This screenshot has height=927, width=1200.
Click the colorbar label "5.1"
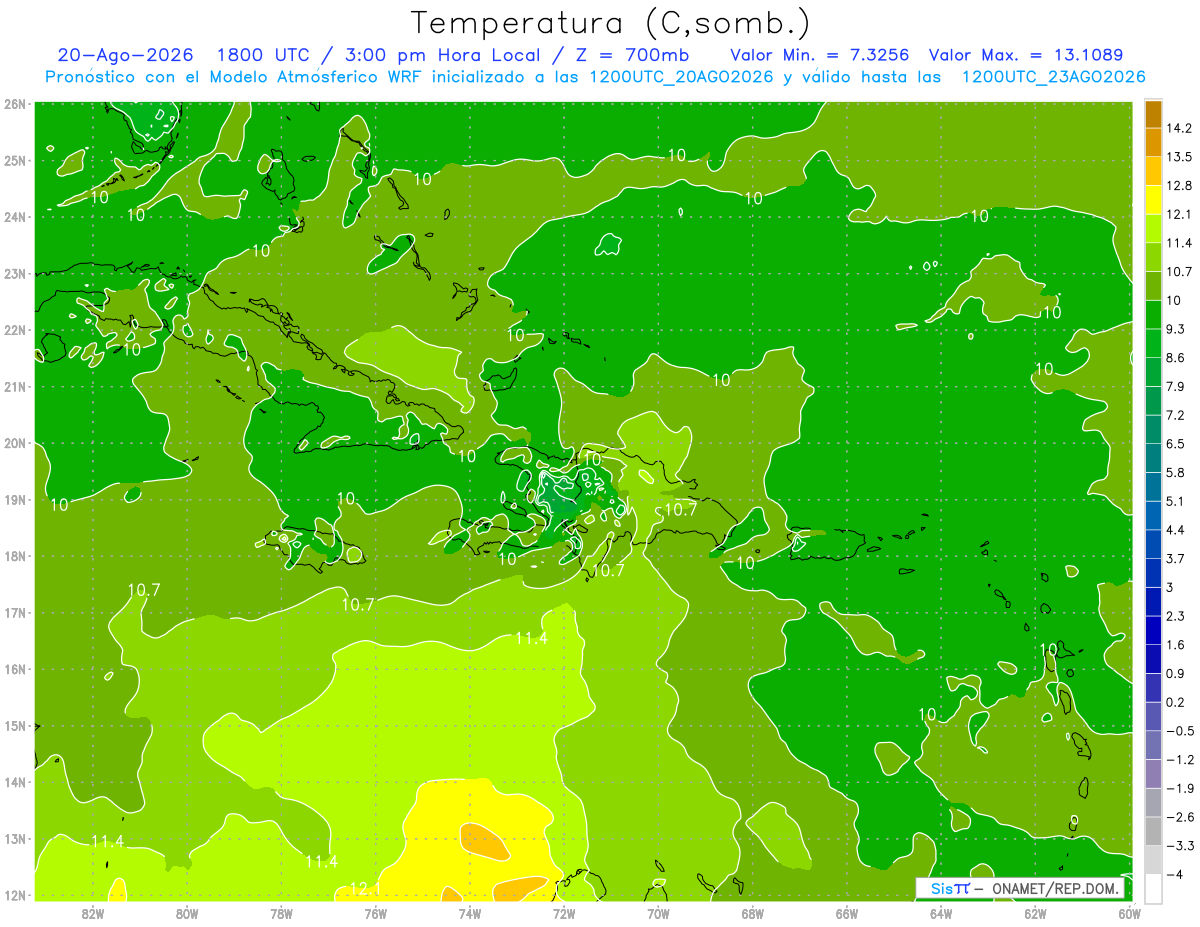[x=1176, y=501]
